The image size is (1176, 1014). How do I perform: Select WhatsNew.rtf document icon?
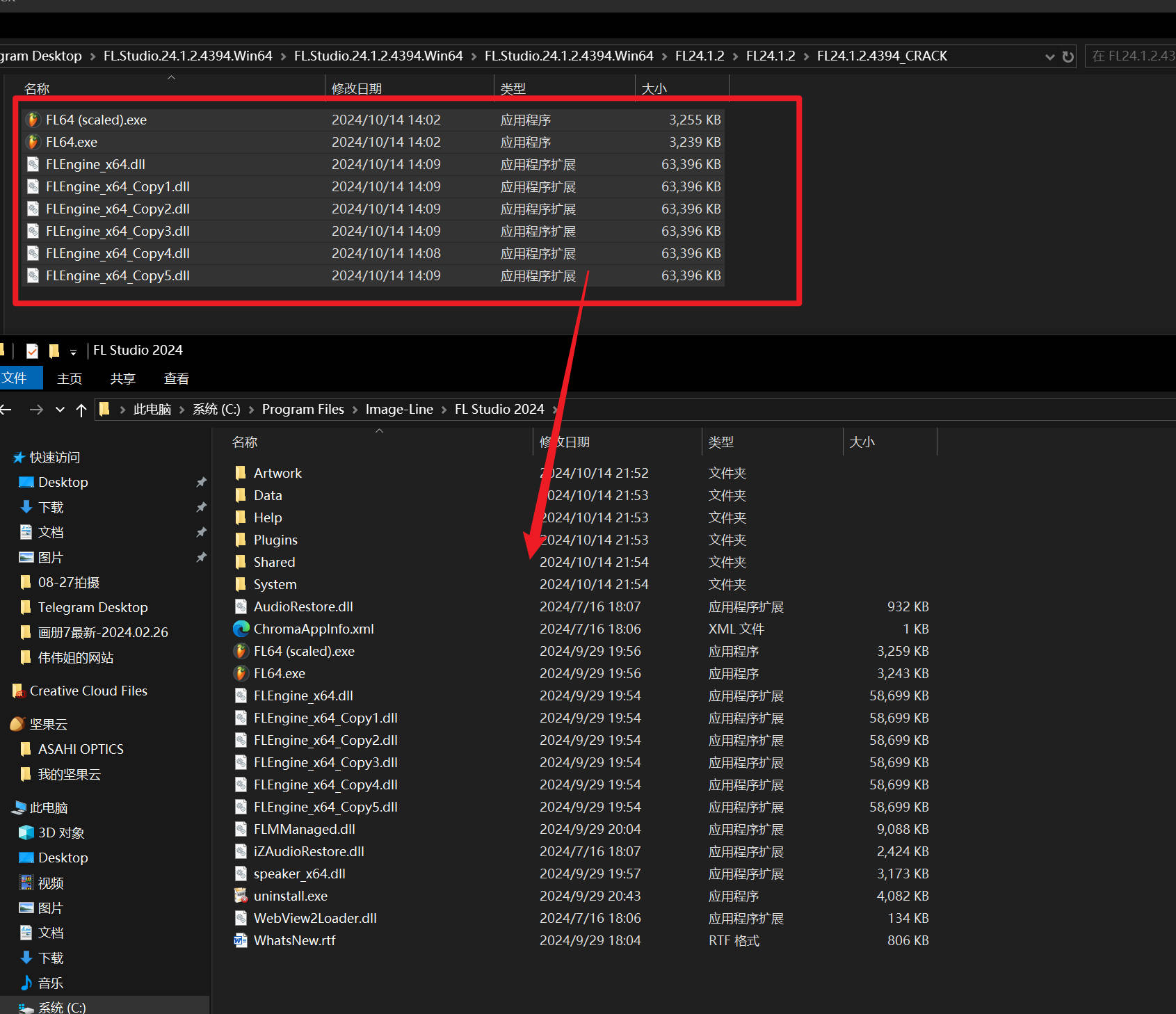point(241,940)
